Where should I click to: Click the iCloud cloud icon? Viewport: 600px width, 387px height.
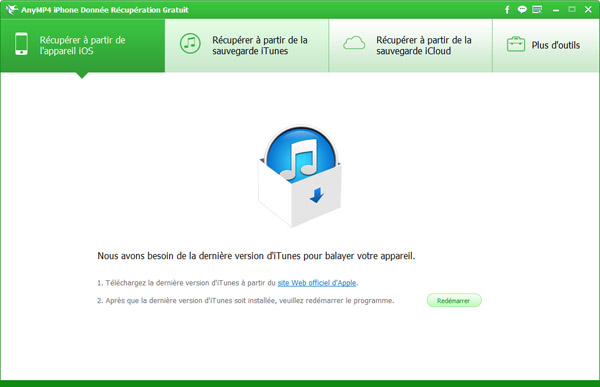354,43
